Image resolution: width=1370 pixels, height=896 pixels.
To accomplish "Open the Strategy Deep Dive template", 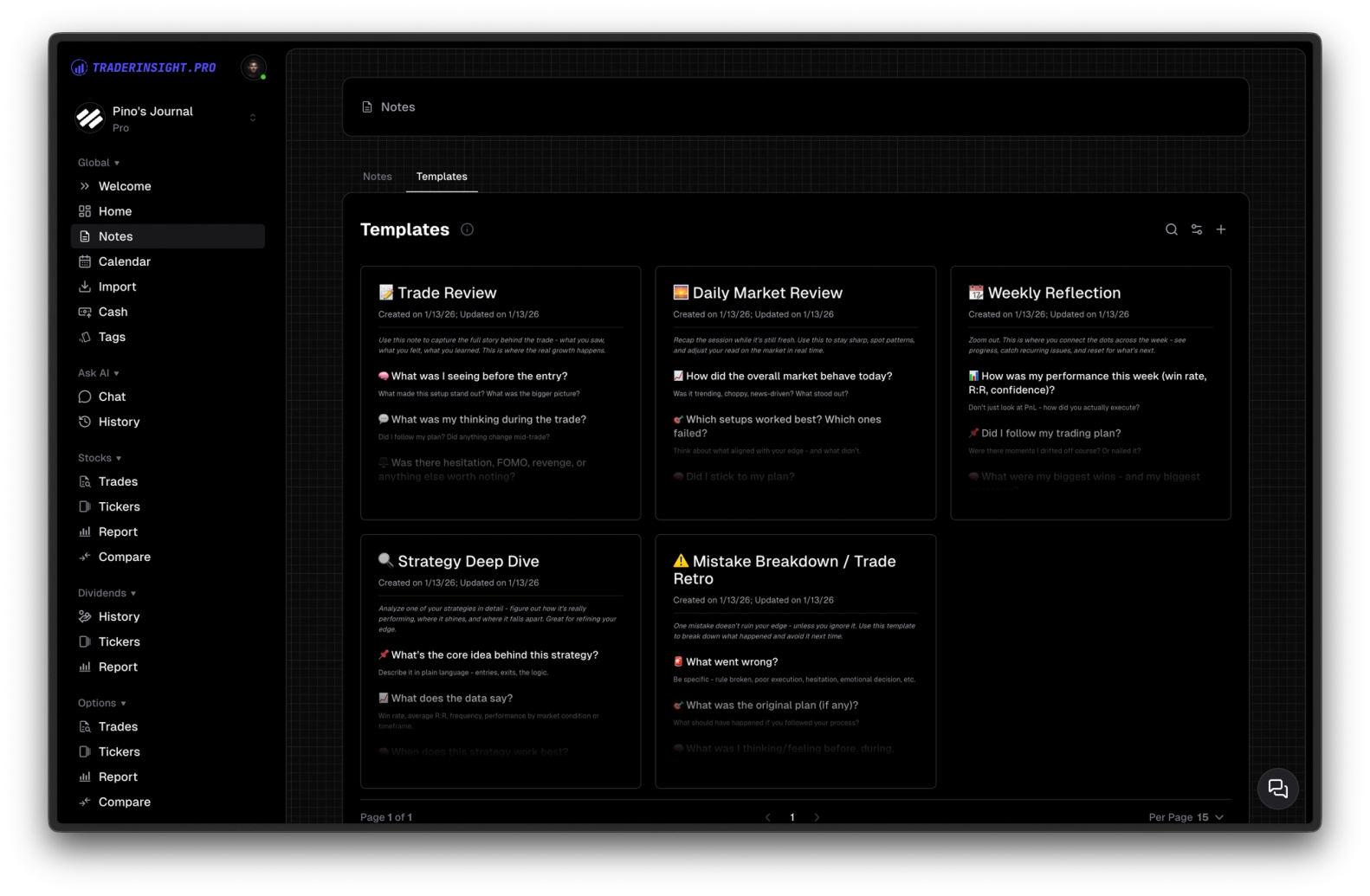I will tap(501, 661).
